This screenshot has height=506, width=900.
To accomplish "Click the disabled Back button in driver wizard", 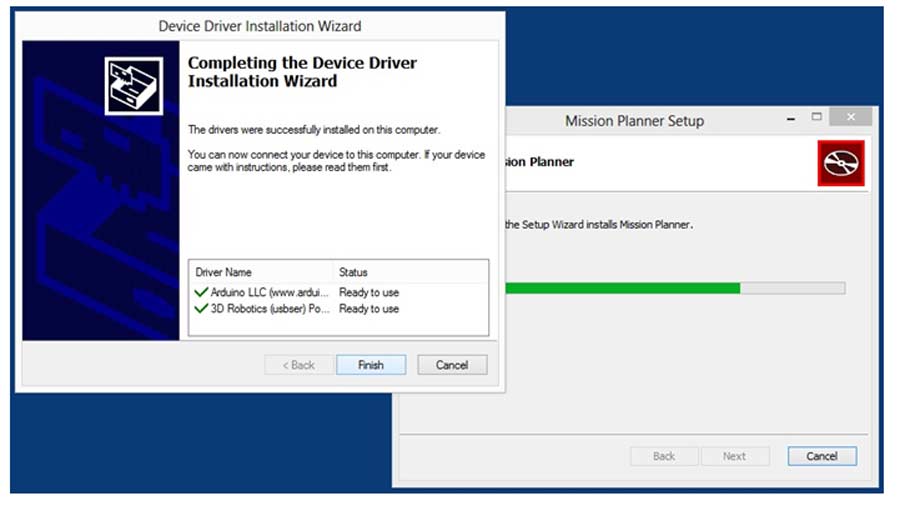I will point(298,365).
